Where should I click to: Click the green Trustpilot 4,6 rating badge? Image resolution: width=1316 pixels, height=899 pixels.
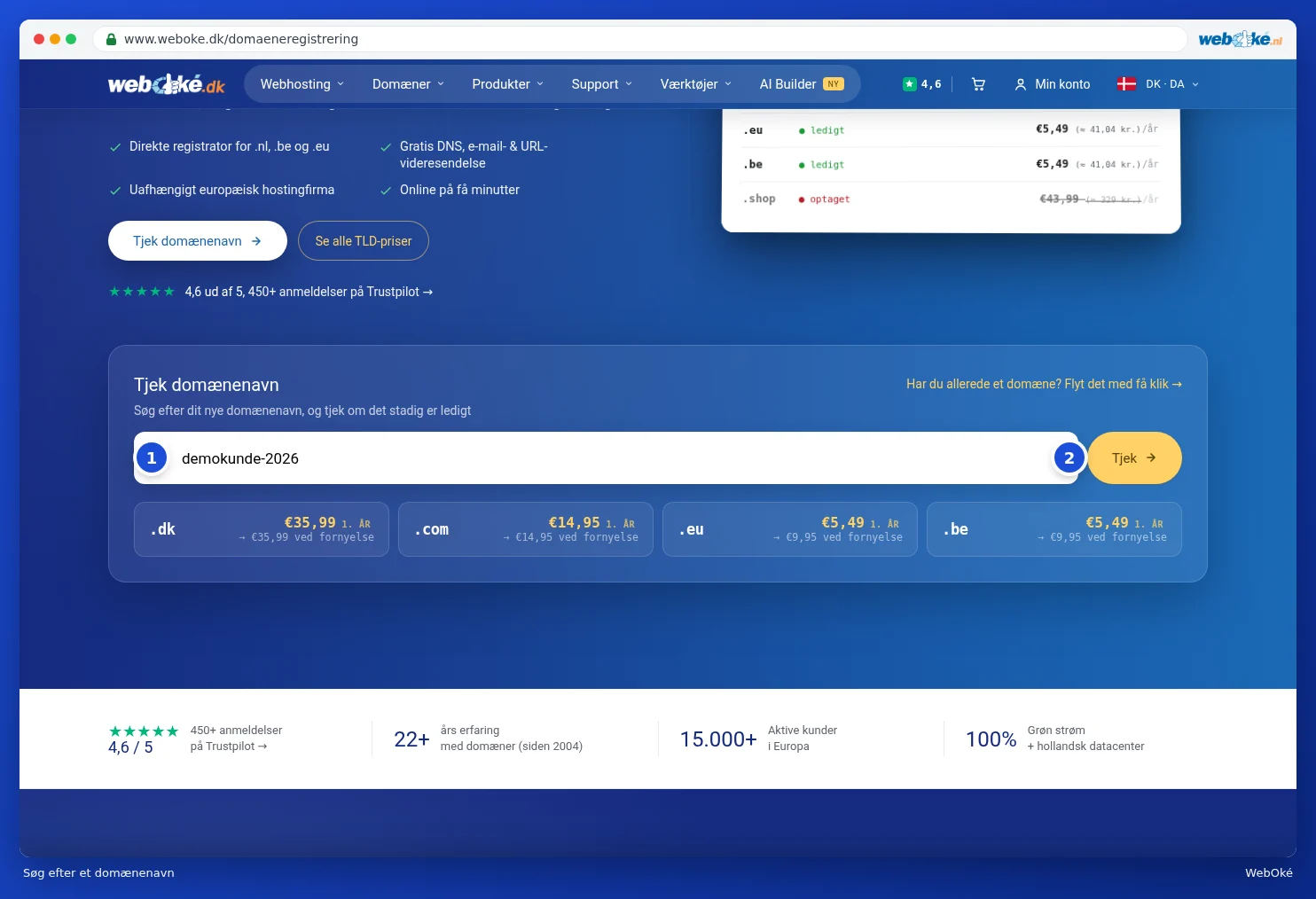click(x=921, y=84)
